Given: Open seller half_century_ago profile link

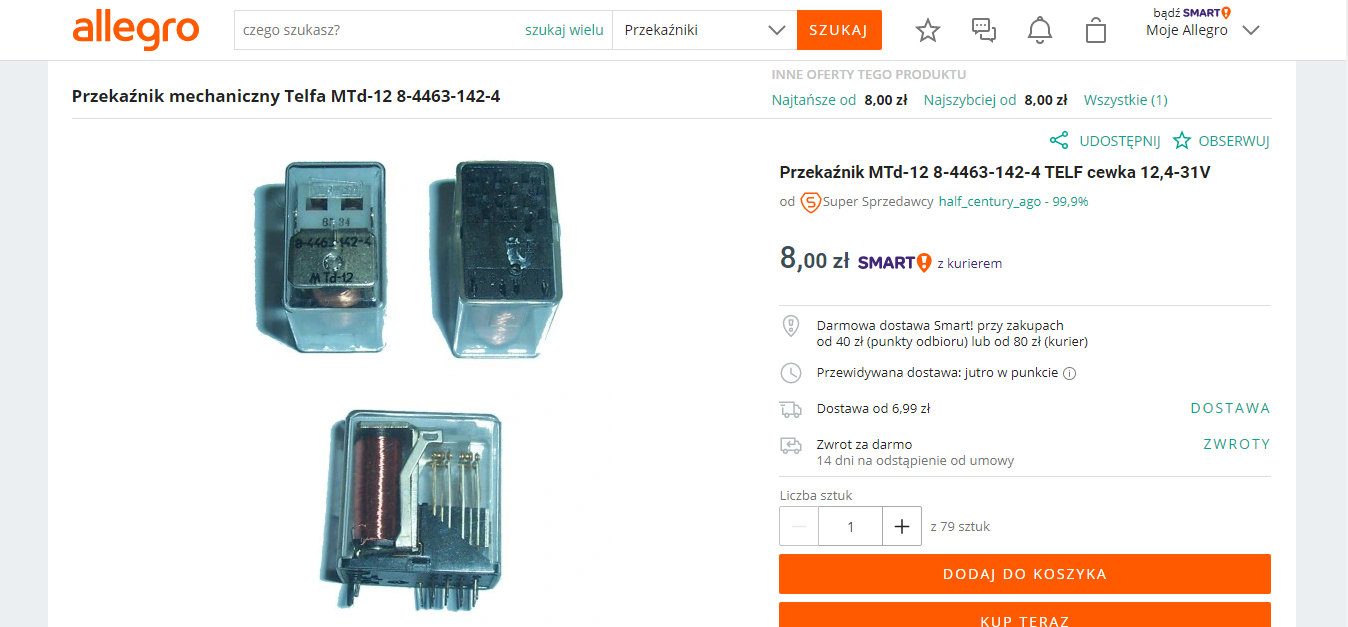Looking at the screenshot, I should [x=990, y=202].
